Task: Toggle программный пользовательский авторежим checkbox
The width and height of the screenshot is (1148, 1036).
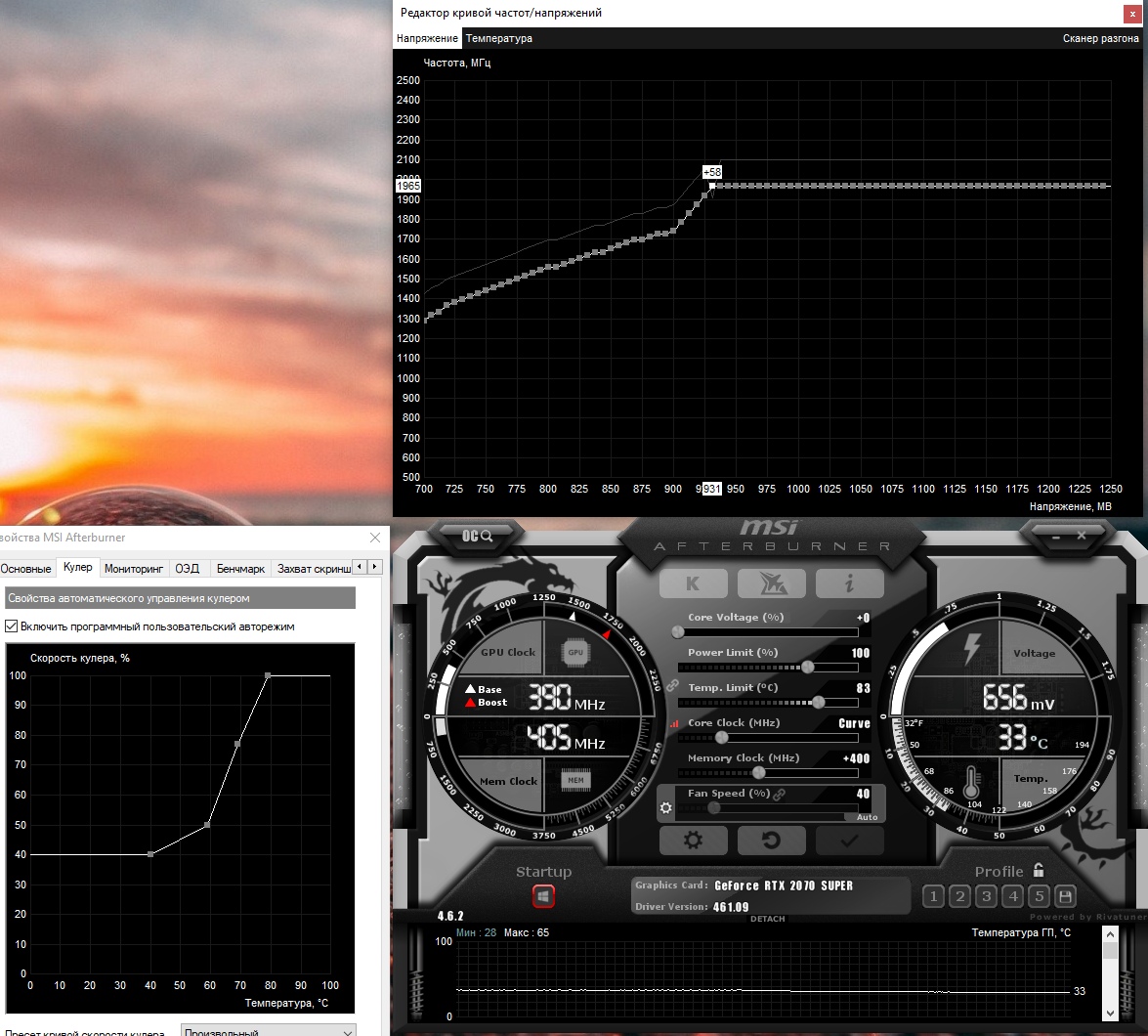Action: [11, 626]
